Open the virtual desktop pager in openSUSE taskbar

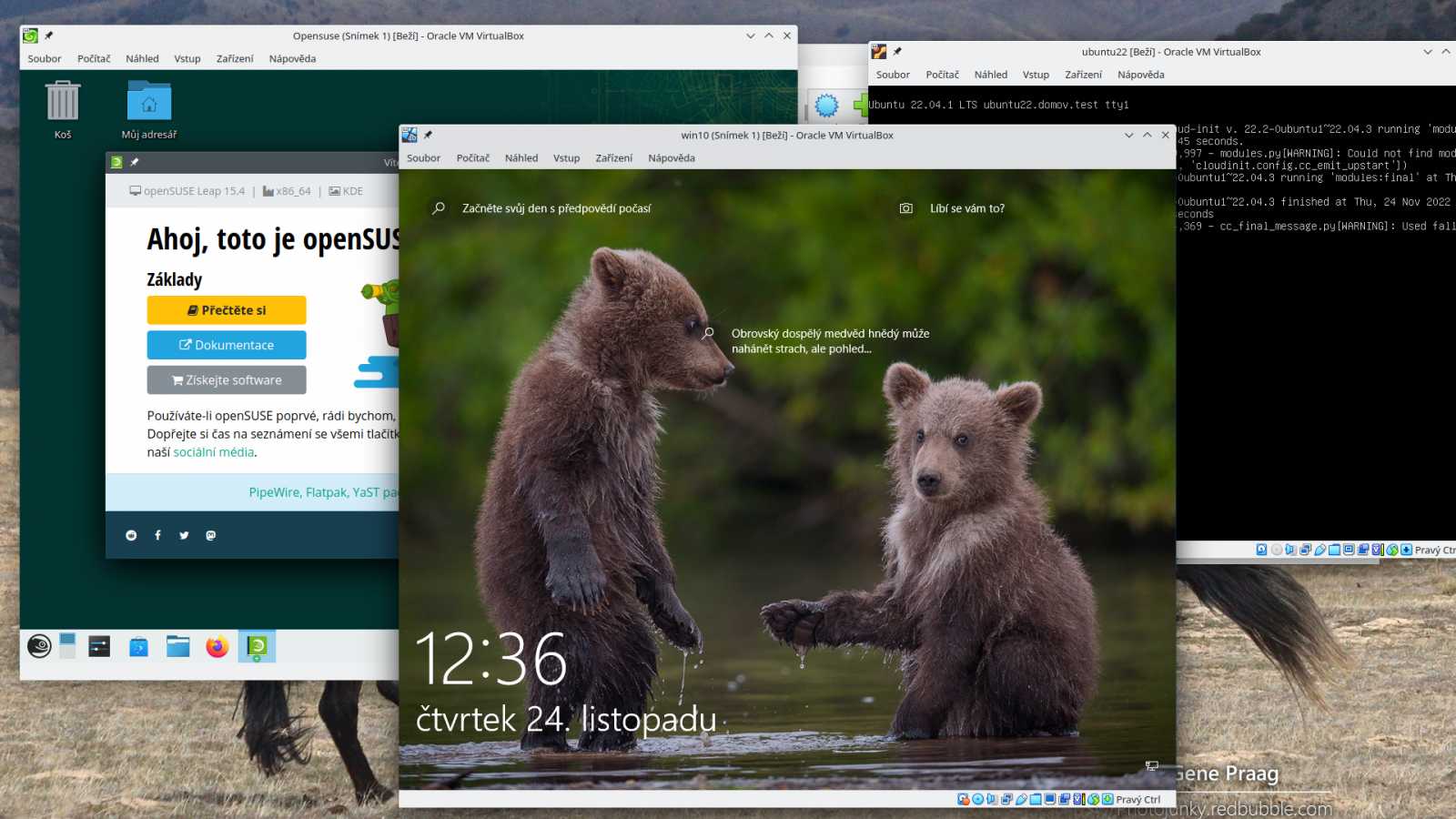pyautogui.click(x=67, y=646)
